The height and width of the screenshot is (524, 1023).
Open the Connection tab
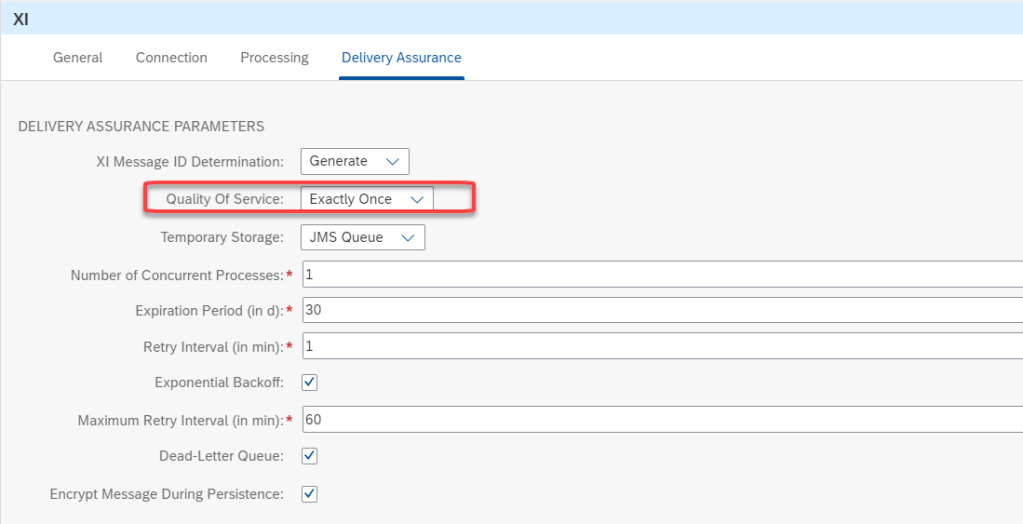[x=171, y=58]
